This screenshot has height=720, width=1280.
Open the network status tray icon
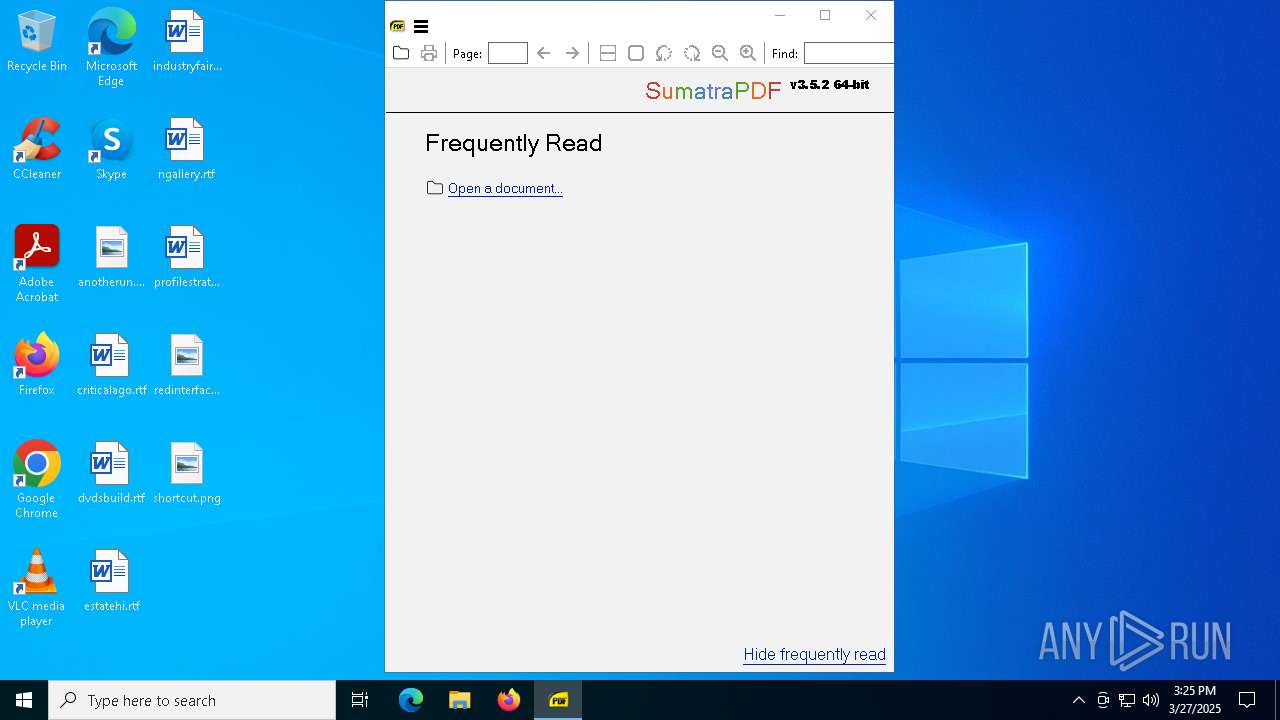pyautogui.click(x=1127, y=700)
